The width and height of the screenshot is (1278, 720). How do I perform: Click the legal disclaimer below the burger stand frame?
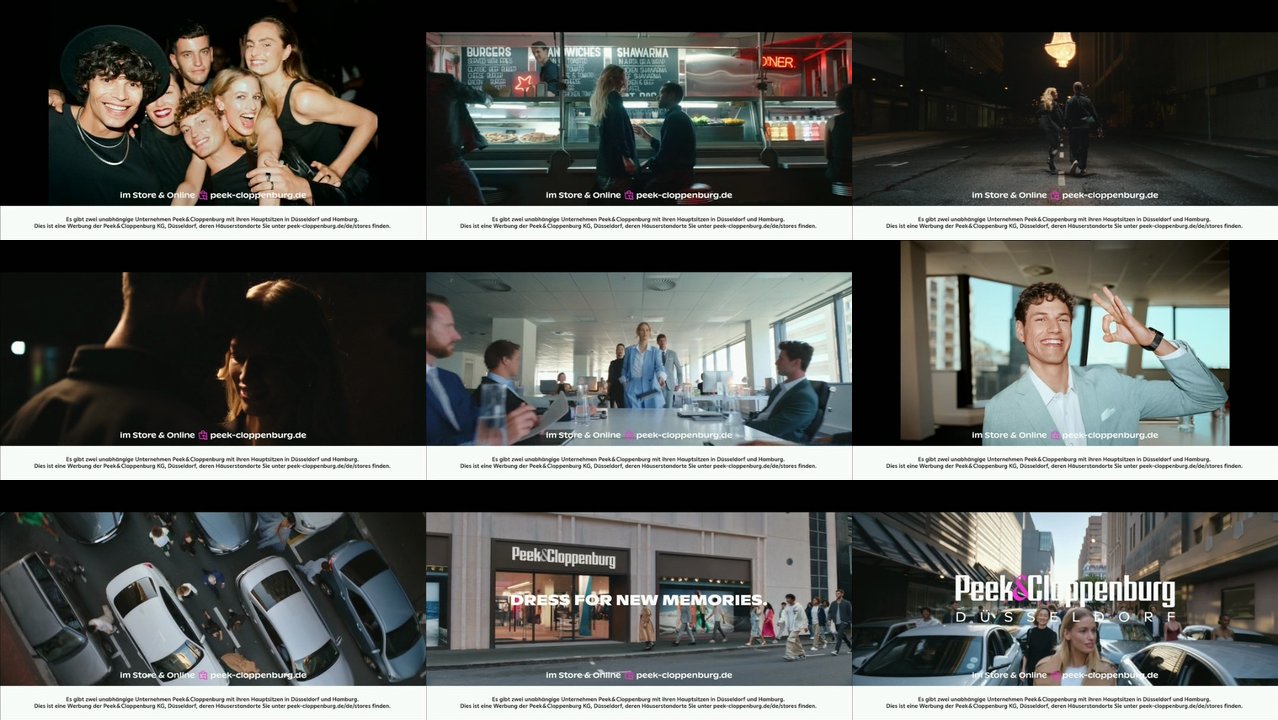pyautogui.click(x=638, y=222)
